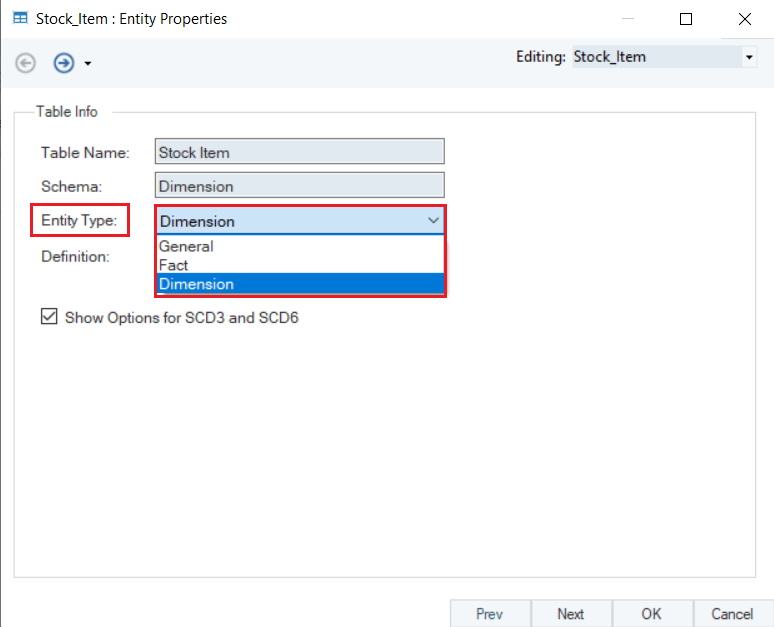Maximize the Entity Properties window

686,19
